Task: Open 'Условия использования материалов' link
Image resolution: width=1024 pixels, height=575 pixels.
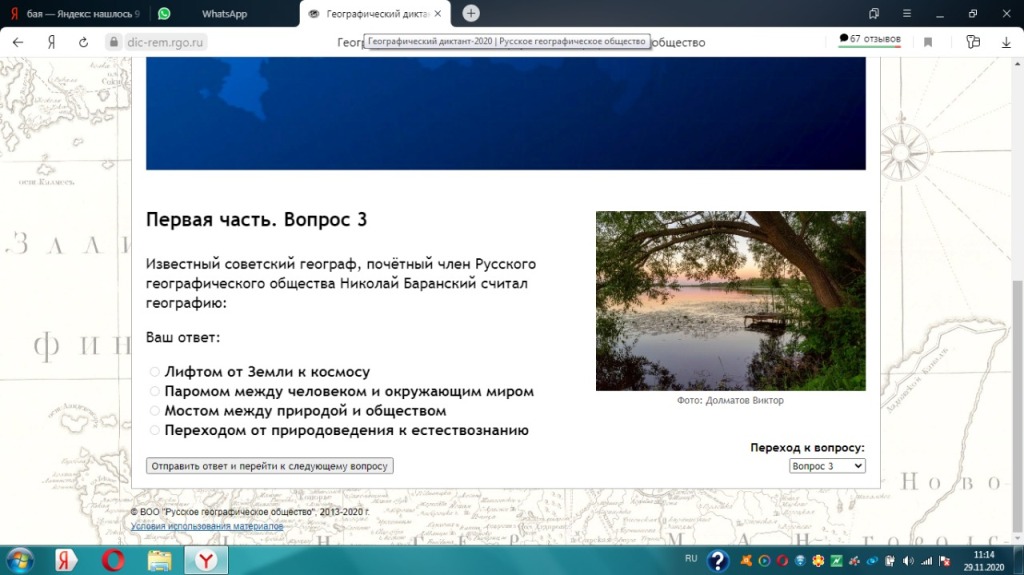Action: (206, 526)
